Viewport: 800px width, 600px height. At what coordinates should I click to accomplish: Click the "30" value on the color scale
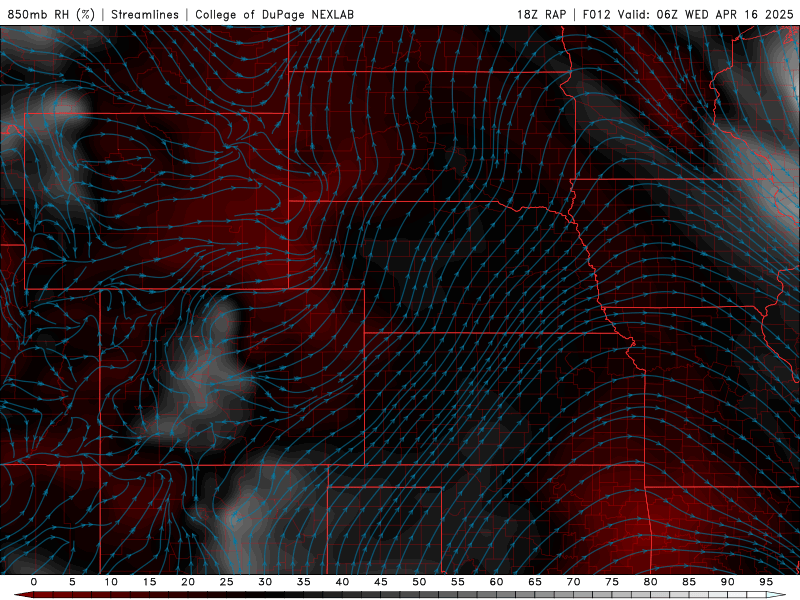point(265,582)
